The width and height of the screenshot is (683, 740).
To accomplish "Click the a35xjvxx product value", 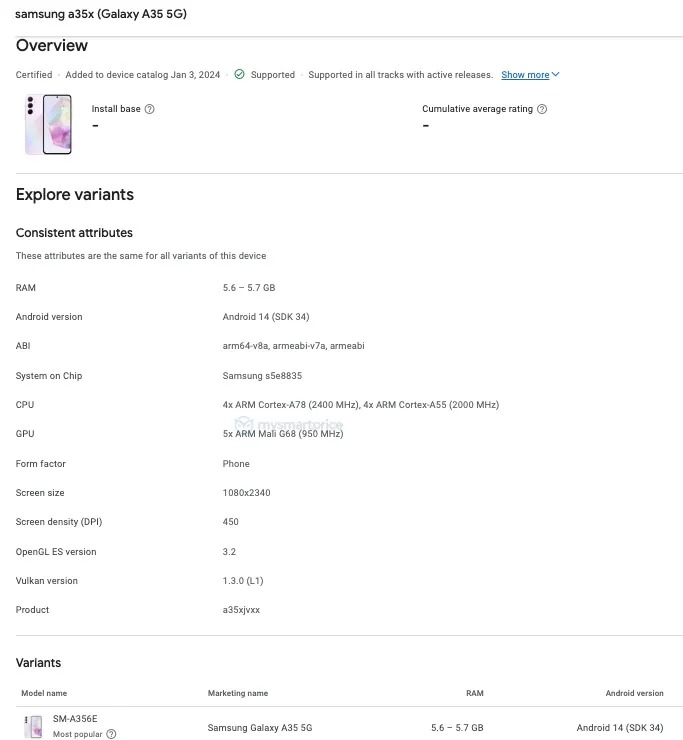I will (241, 610).
